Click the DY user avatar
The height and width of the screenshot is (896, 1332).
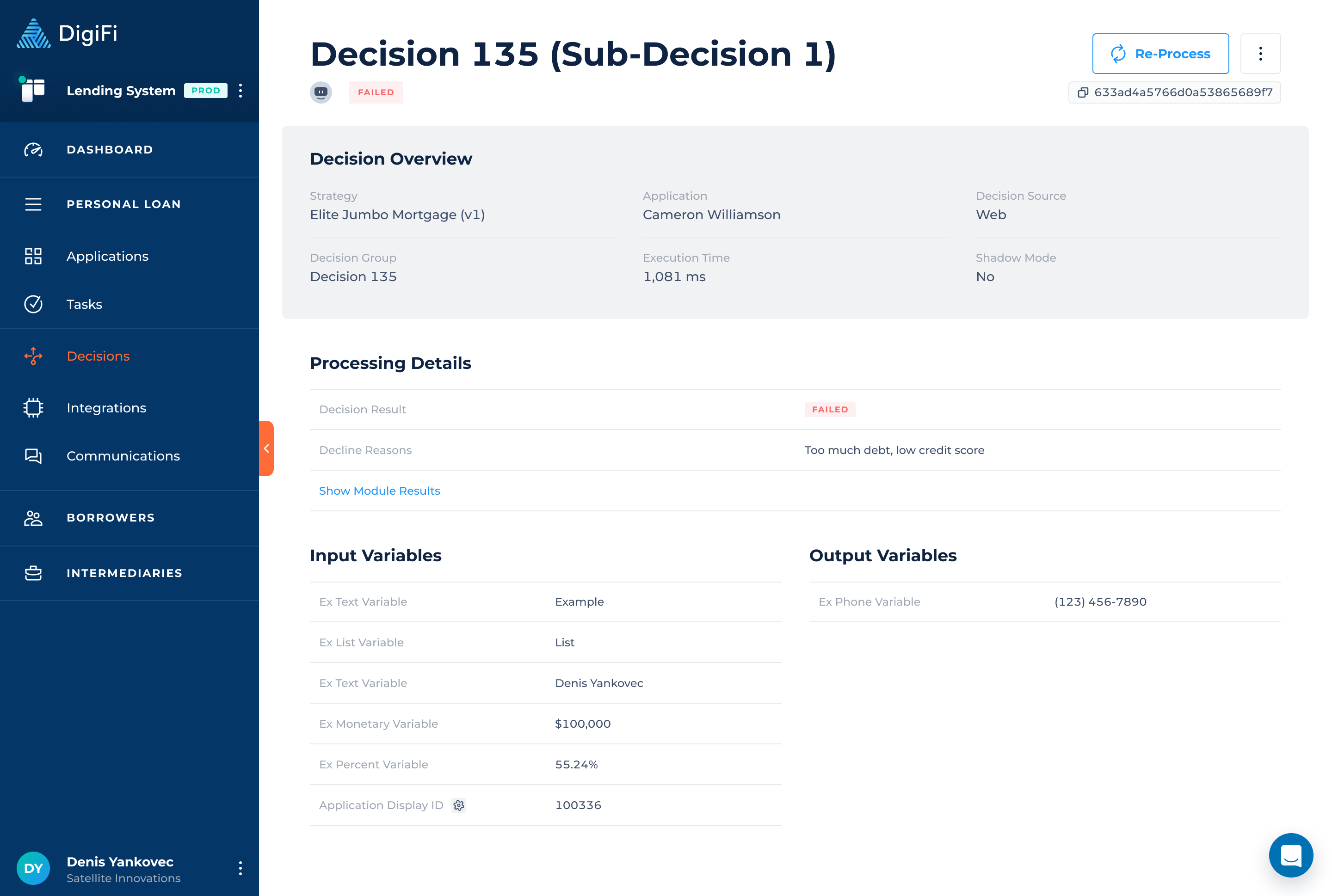click(33, 868)
